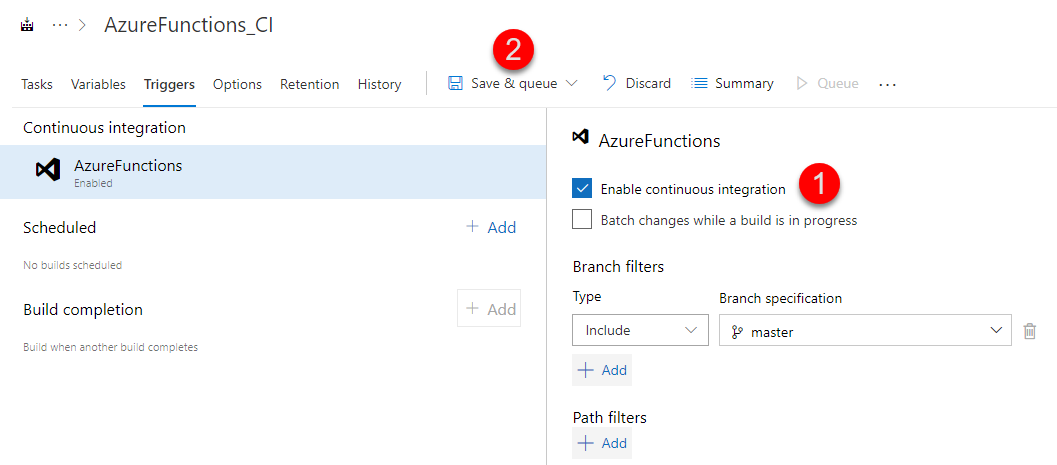Add a Scheduled trigger

tap(491, 227)
